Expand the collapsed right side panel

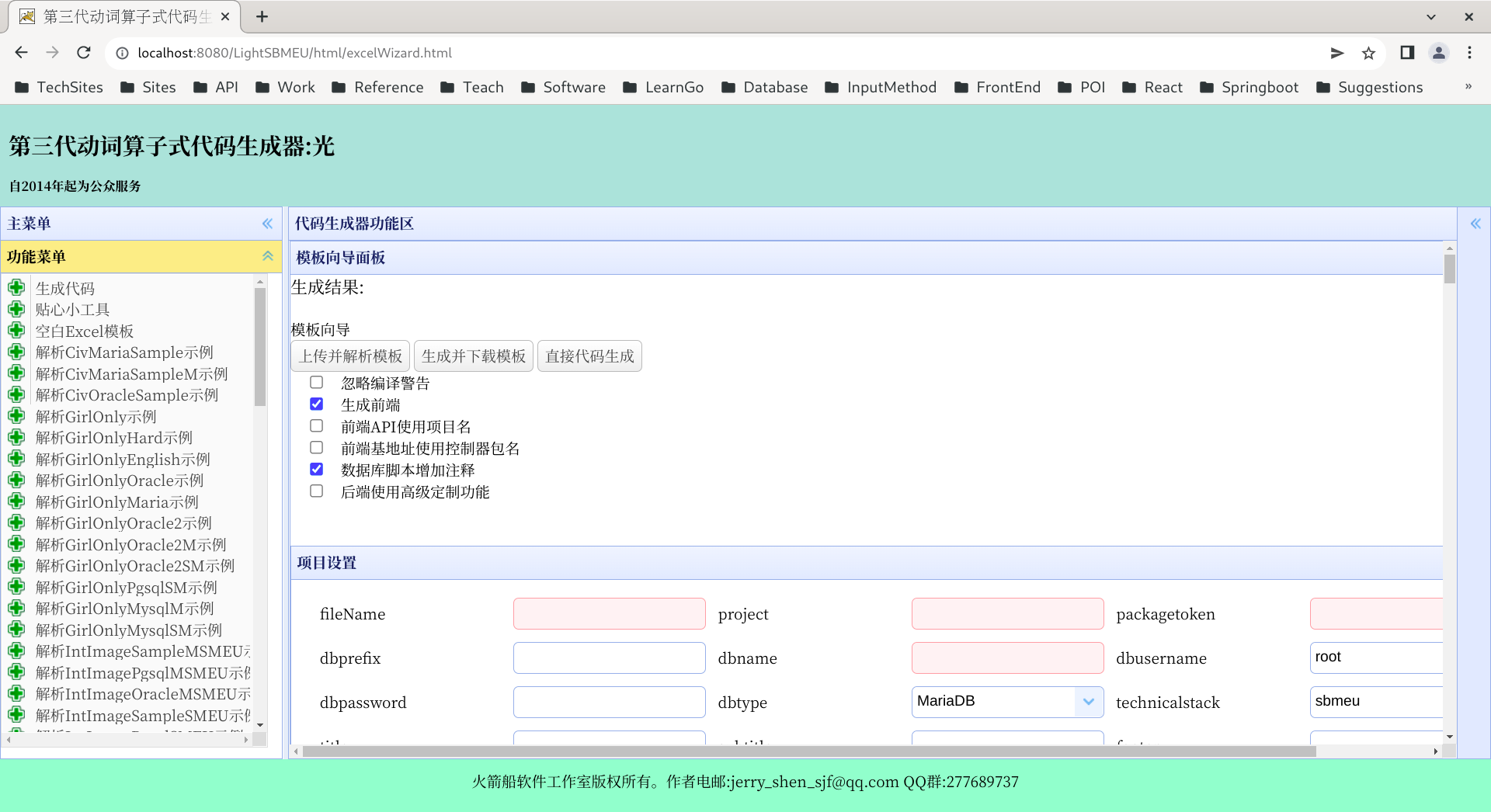point(1475,224)
